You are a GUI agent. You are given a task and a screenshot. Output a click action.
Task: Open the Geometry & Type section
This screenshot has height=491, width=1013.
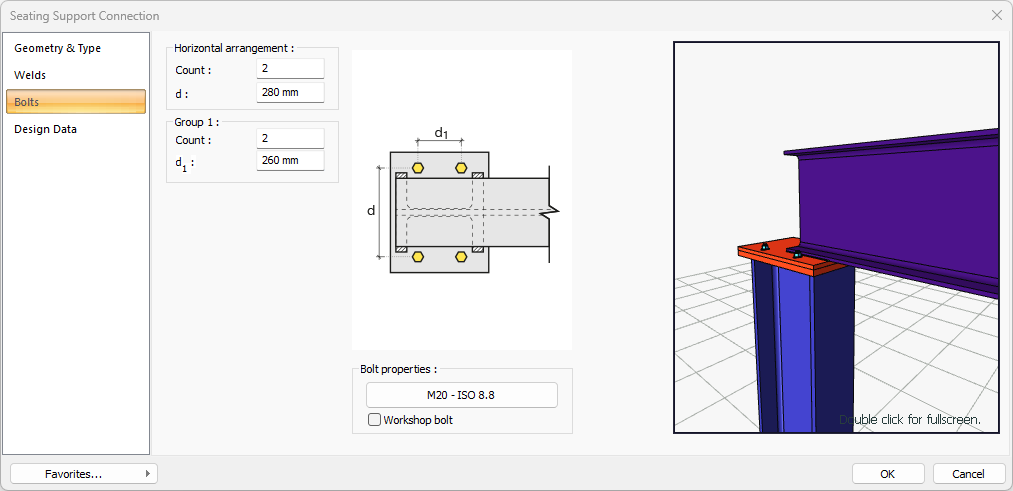[x=57, y=48]
